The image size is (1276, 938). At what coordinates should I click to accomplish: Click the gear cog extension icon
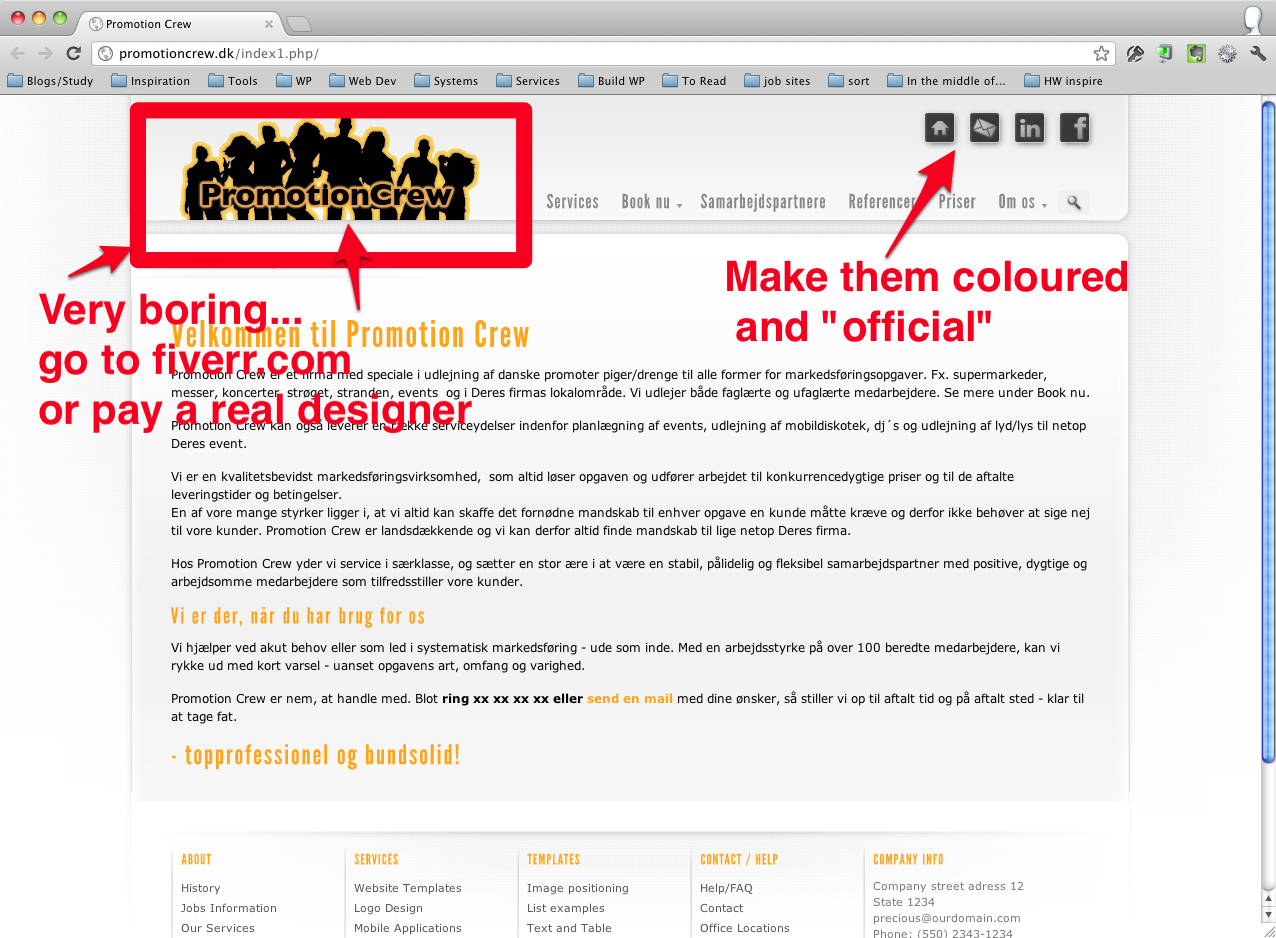[1227, 54]
